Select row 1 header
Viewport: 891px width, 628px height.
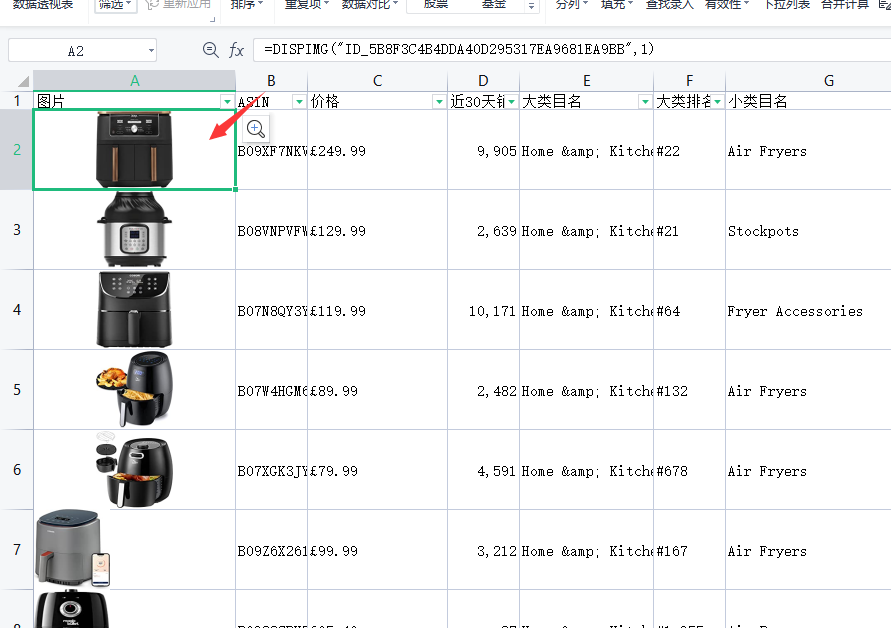point(16,101)
